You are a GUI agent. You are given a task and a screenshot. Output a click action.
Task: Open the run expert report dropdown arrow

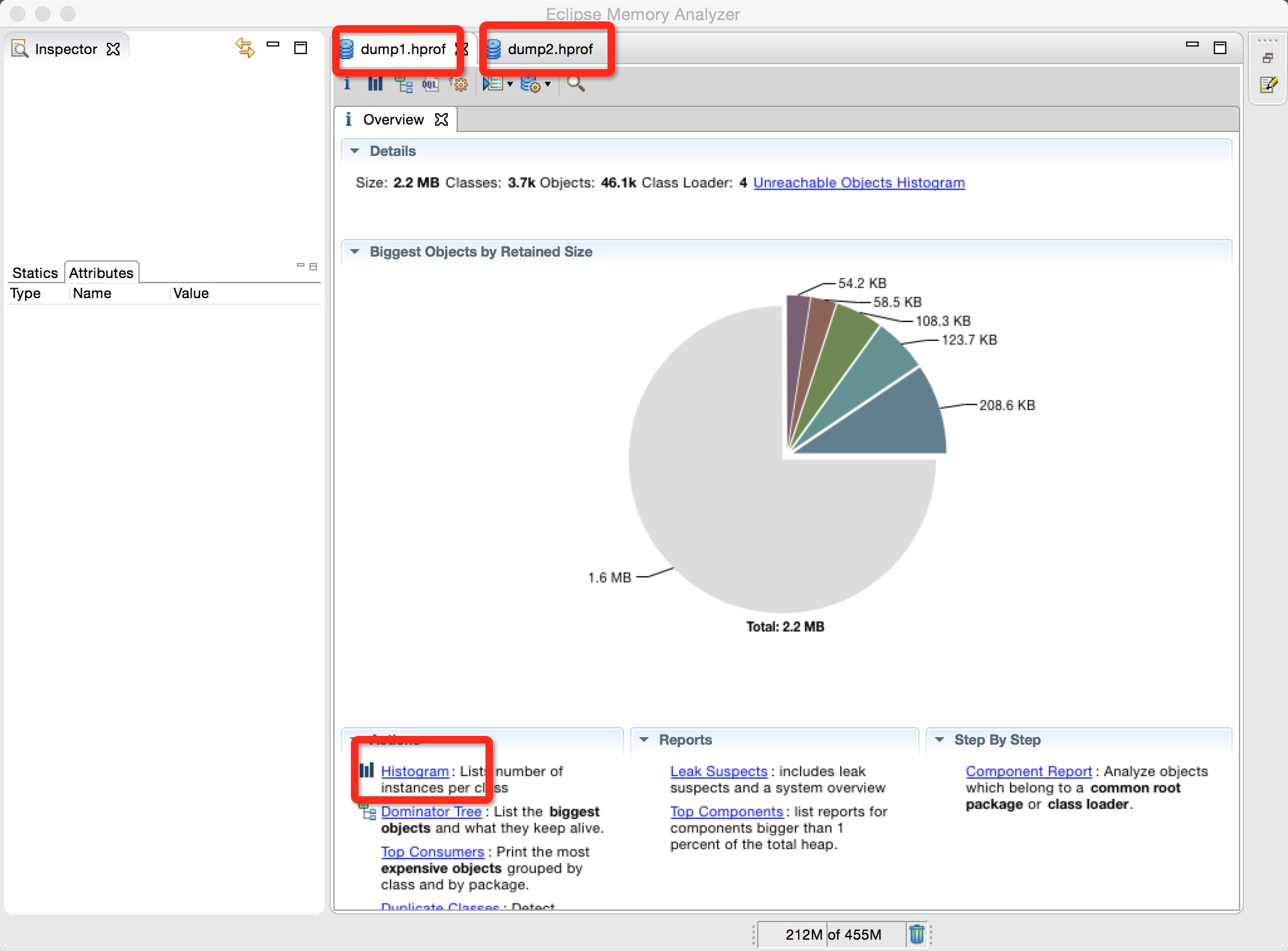510,84
